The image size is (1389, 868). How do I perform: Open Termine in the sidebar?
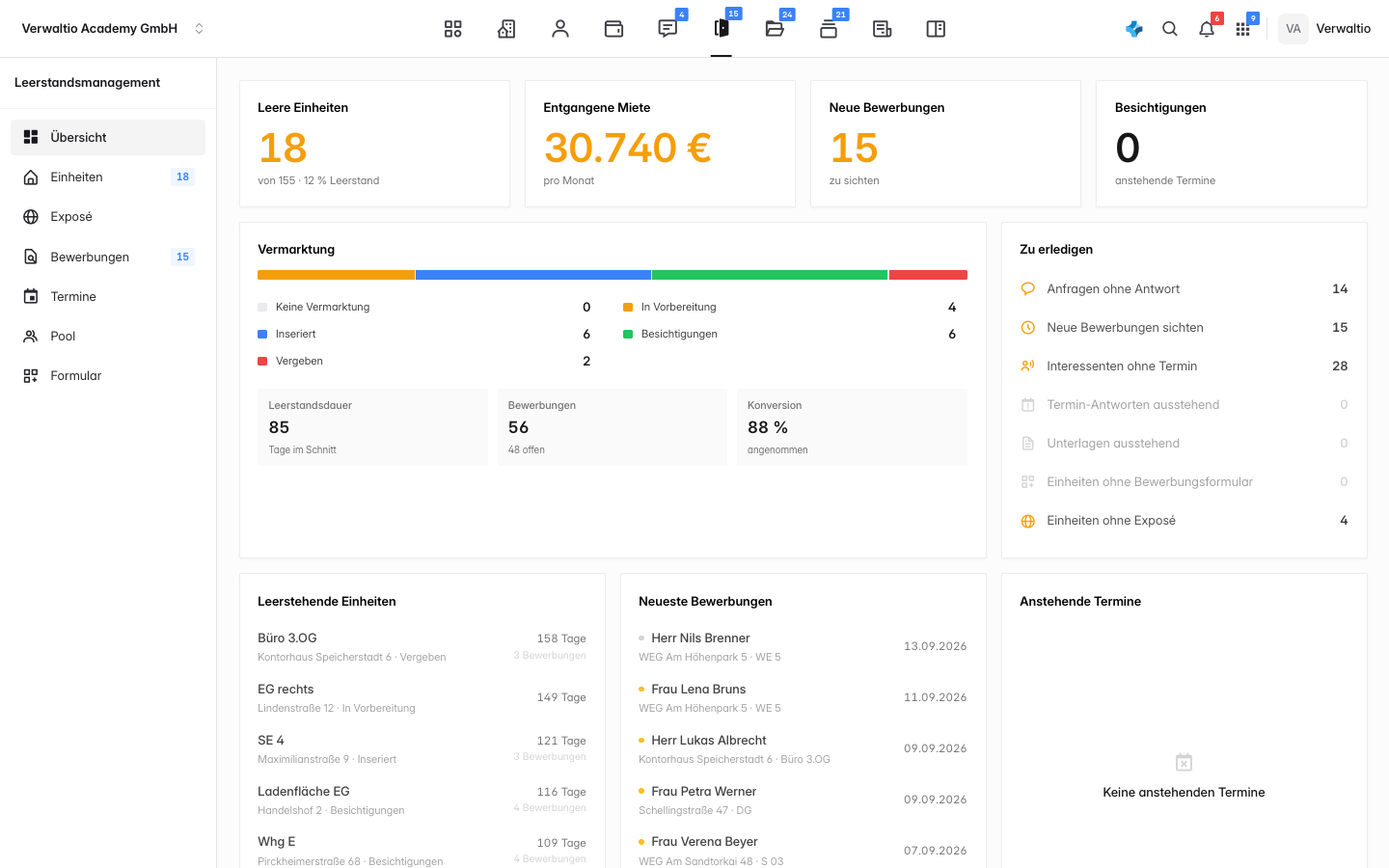(x=108, y=296)
